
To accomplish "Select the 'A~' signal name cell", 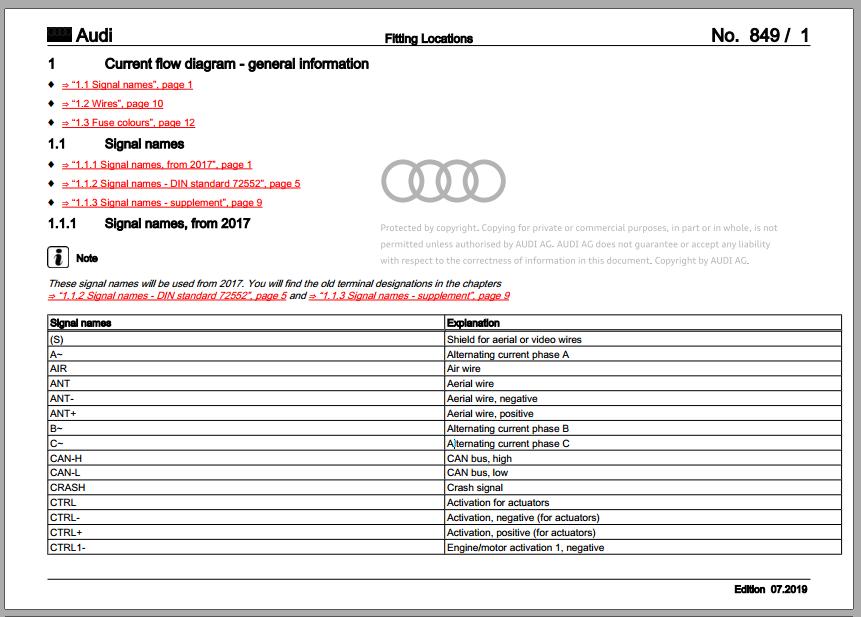I will (246, 354).
